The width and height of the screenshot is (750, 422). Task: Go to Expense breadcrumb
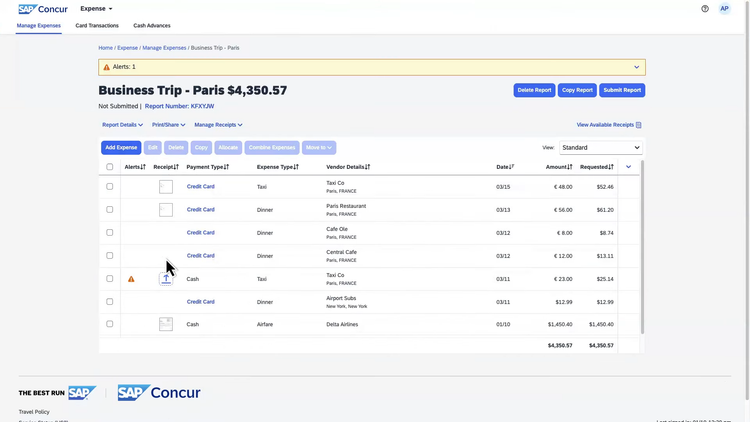point(127,48)
